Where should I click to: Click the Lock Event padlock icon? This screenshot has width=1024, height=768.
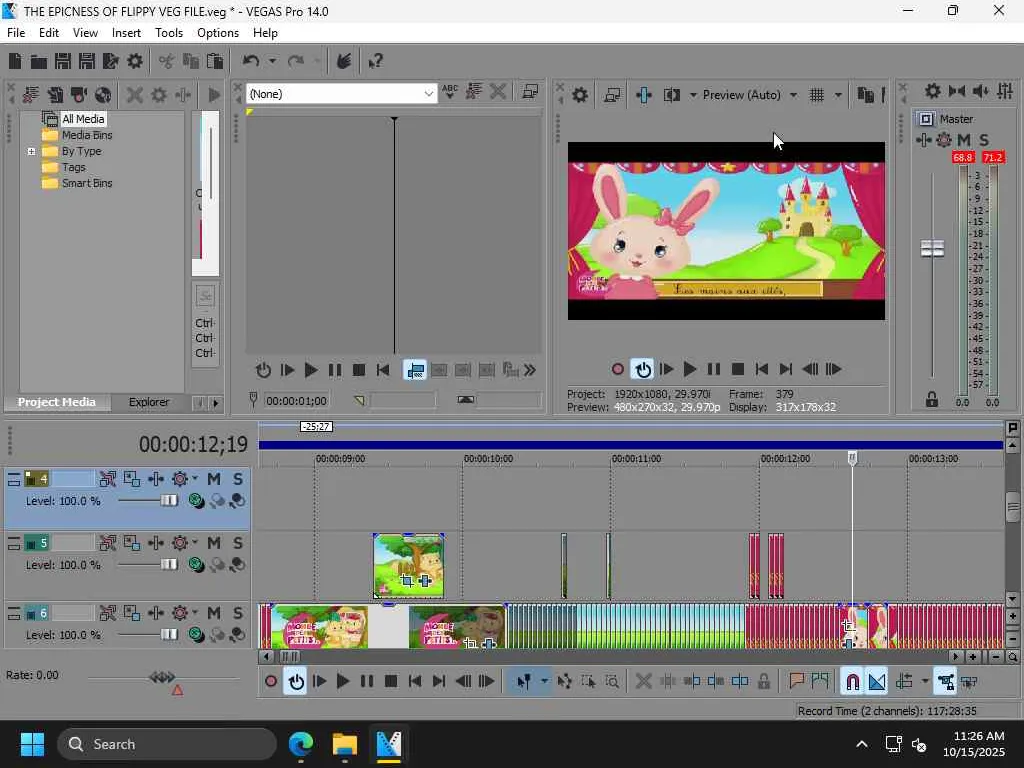(763, 681)
